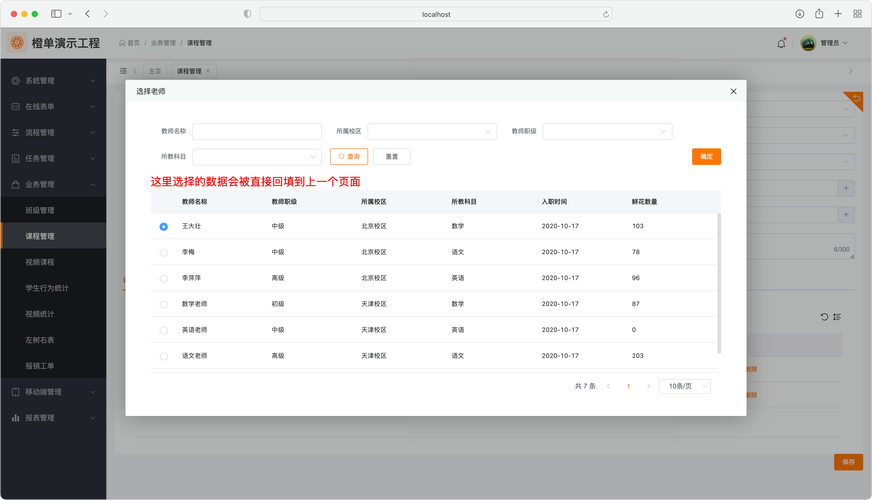Open the tab overview grid icon
This screenshot has width=872, height=500.
click(858, 14)
